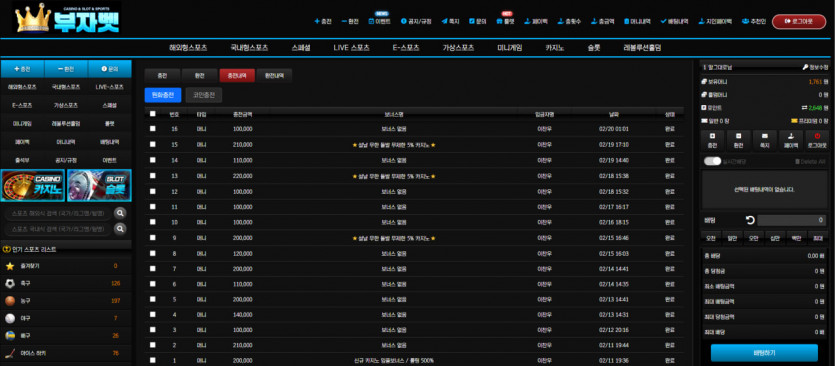This screenshot has width=835, height=366.
Task: Open the CASINO 카지노 banner thumbnail
Action: (x=33, y=185)
